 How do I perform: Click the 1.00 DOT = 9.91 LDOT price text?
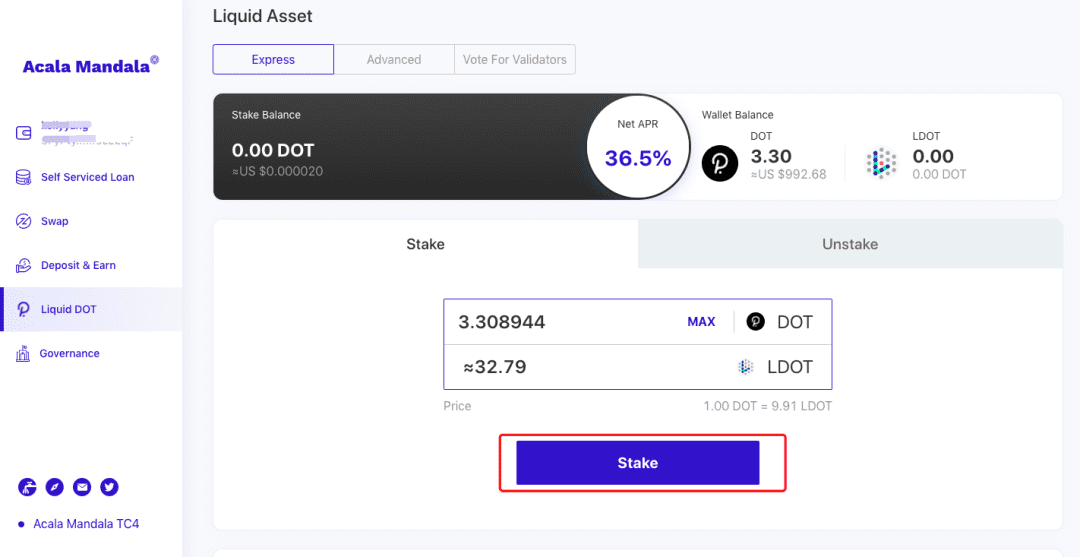tap(767, 406)
